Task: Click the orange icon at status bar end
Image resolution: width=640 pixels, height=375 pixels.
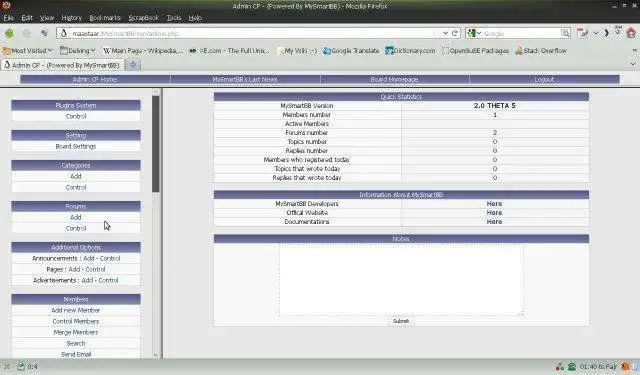Action: click(625, 367)
